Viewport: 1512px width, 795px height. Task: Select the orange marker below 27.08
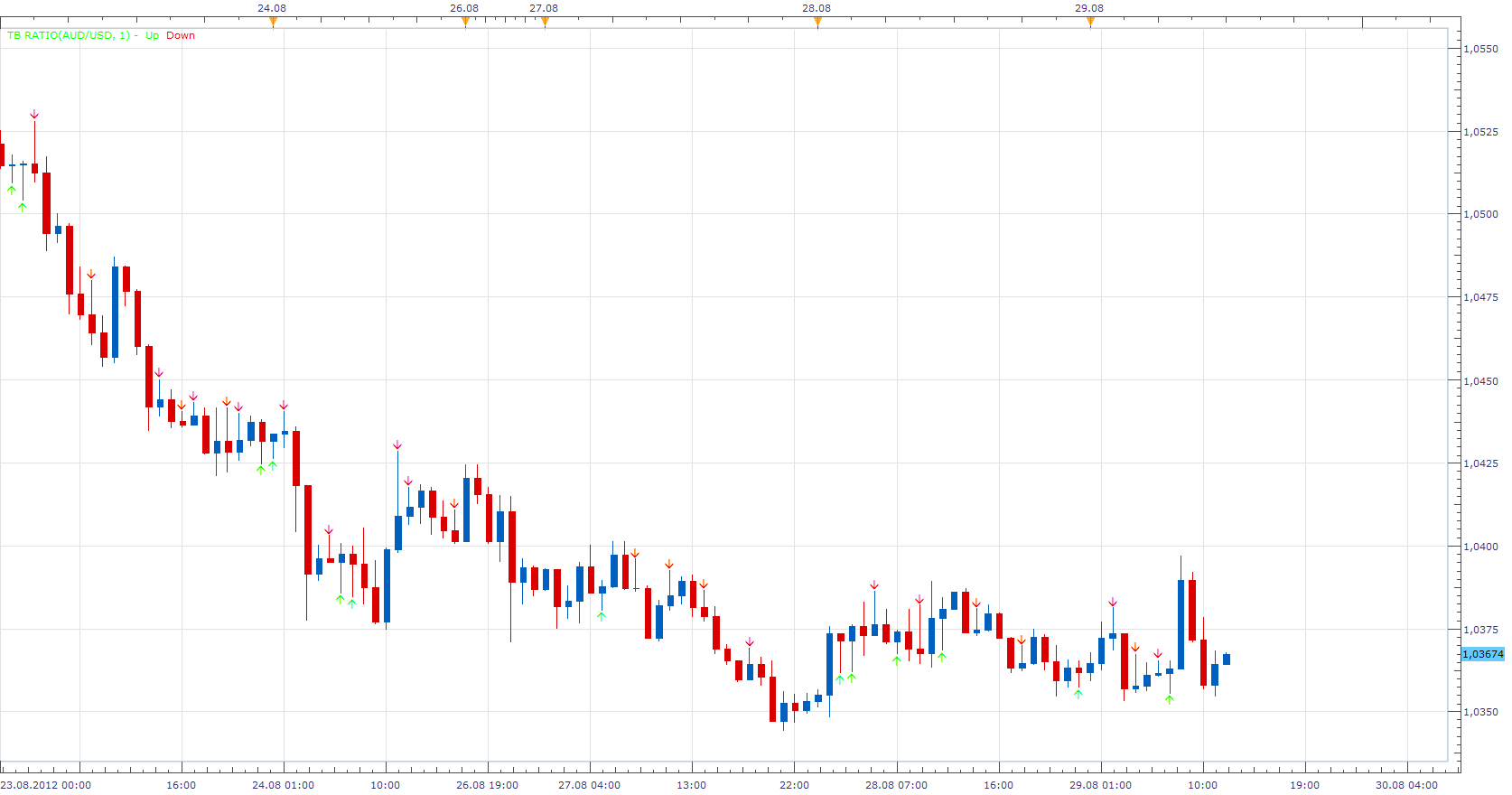(545, 22)
